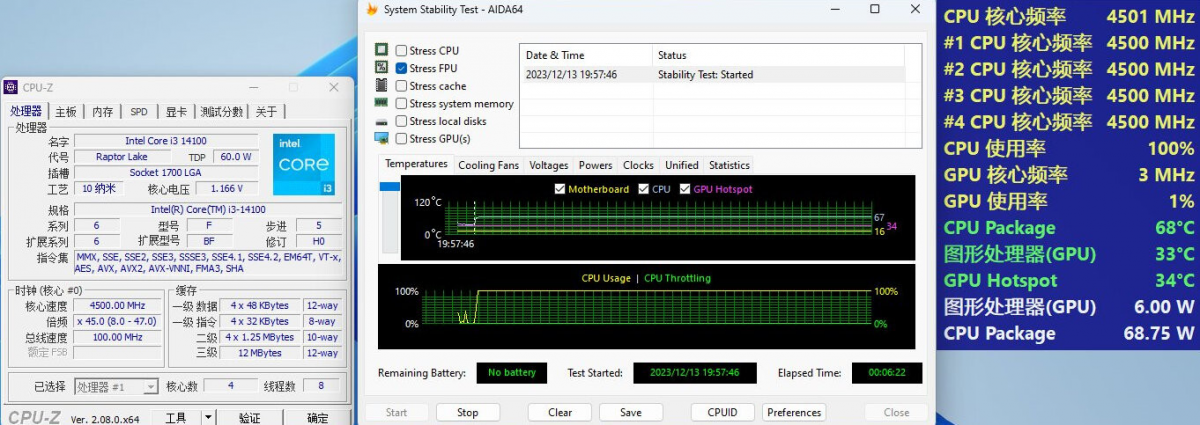Image resolution: width=1200 pixels, height=425 pixels.
Task: Enable the Stress CPU checkbox
Action: tap(401, 51)
